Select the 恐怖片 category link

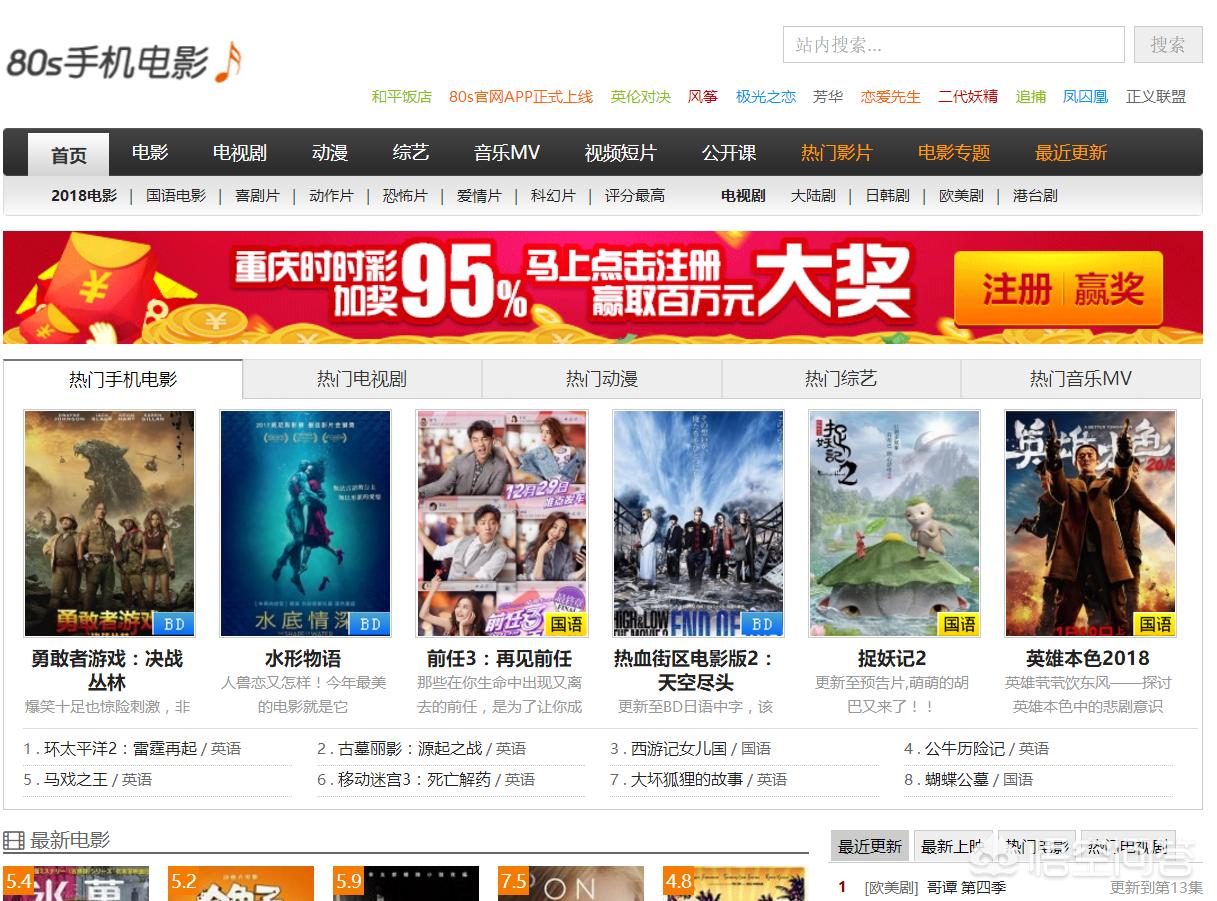pyautogui.click(x=405, y=196)
